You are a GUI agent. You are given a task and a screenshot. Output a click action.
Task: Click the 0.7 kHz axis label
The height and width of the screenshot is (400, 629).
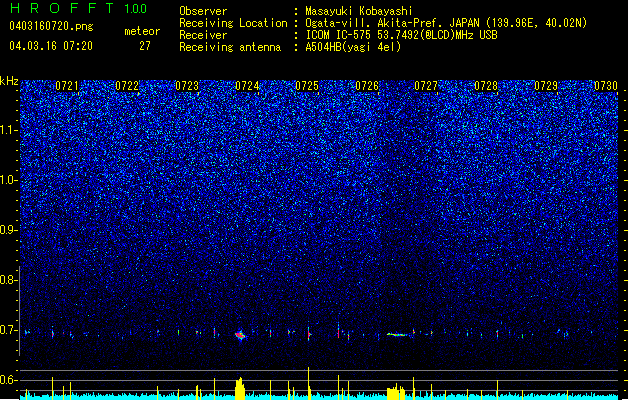(x=8, y=330)
